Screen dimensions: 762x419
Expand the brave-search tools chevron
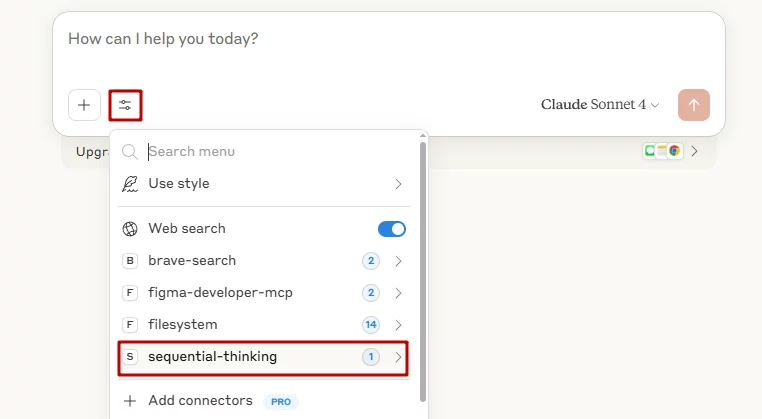coord(398,261)
